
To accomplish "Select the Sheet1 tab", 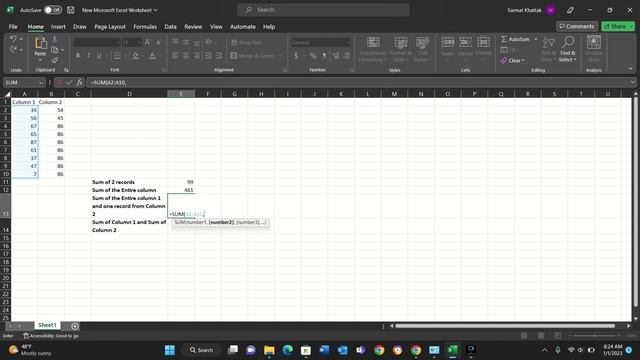I will pyautogui.click(x=47, y=325).
